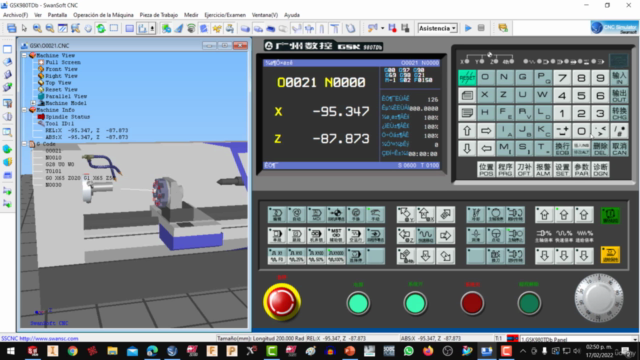The width and height of the screenshot is (640, 360).
Task: Select Right View in the tree
Action: 61,76
